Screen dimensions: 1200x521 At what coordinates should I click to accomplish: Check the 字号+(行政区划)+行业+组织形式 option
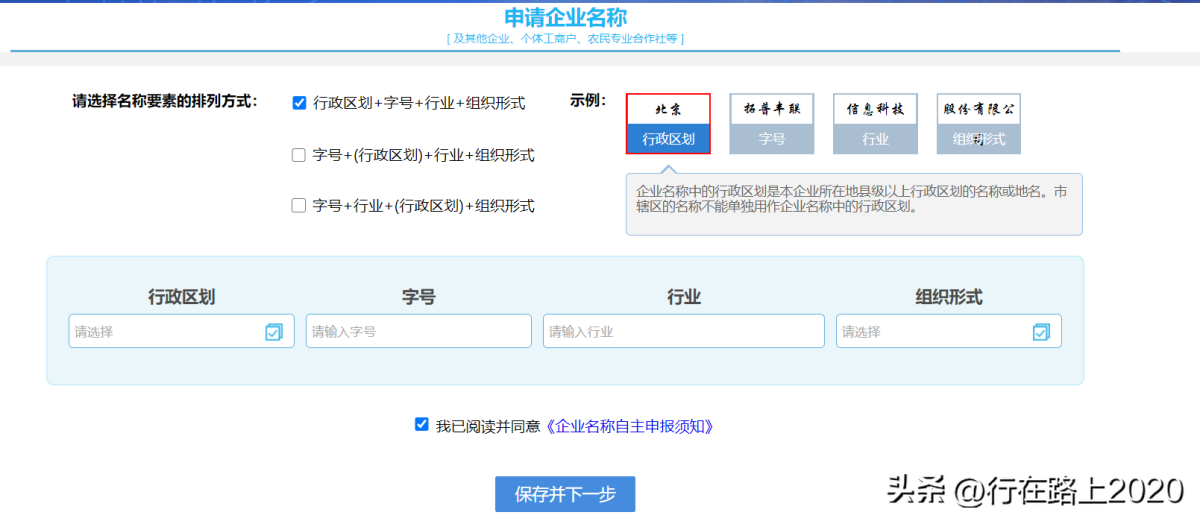(x=299, y=155)
